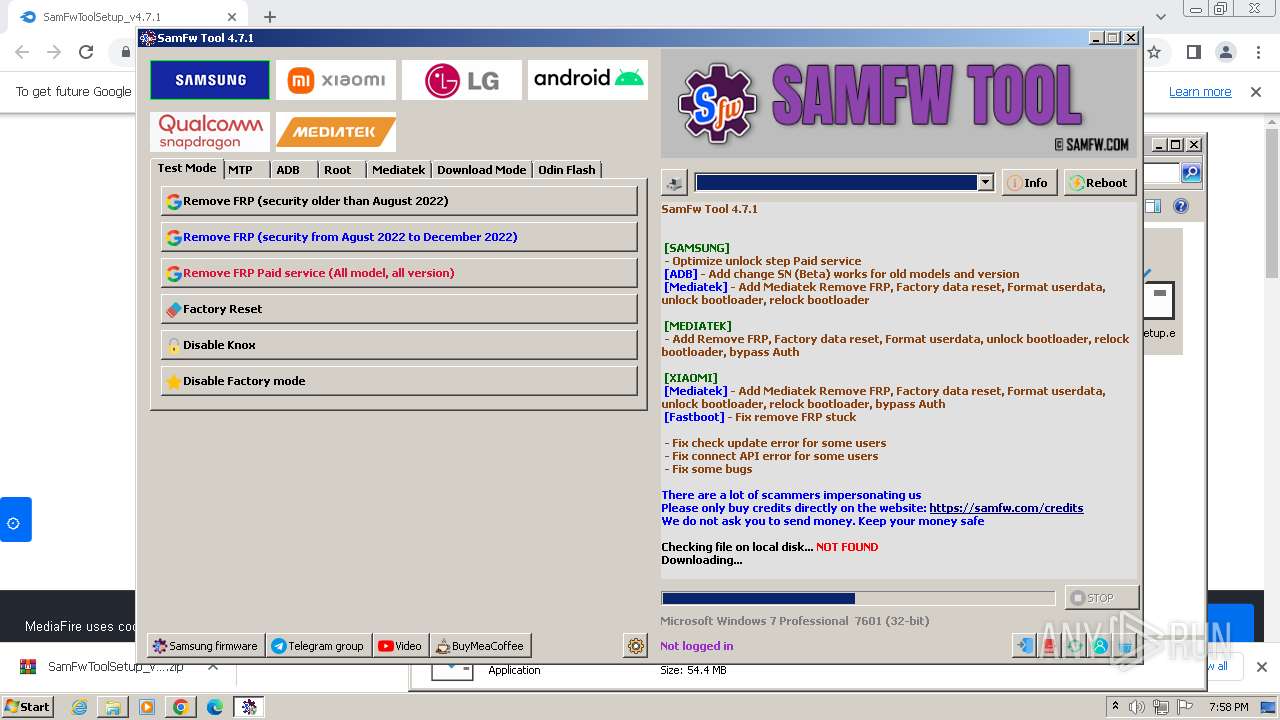Open Microsoft Edge from taskbar
Screen dimensions: 1280x720
[x=215, y=707]
